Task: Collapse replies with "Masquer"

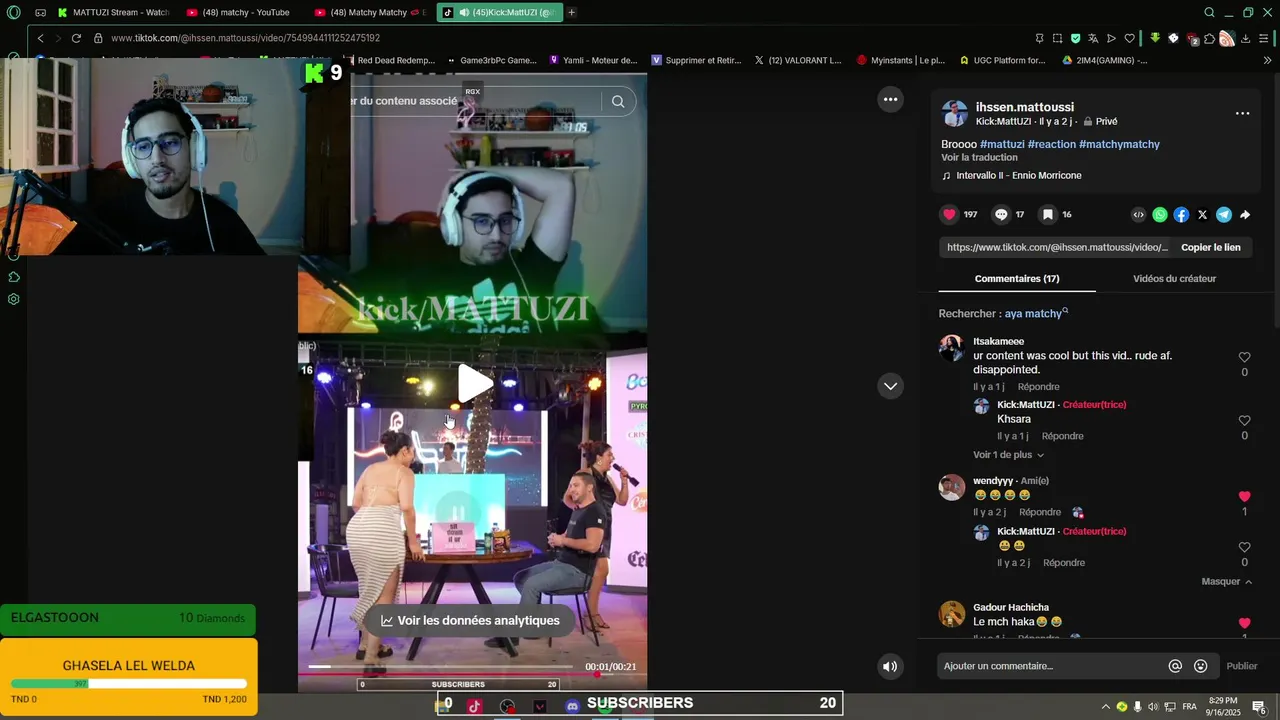Action: (1227, 581)
